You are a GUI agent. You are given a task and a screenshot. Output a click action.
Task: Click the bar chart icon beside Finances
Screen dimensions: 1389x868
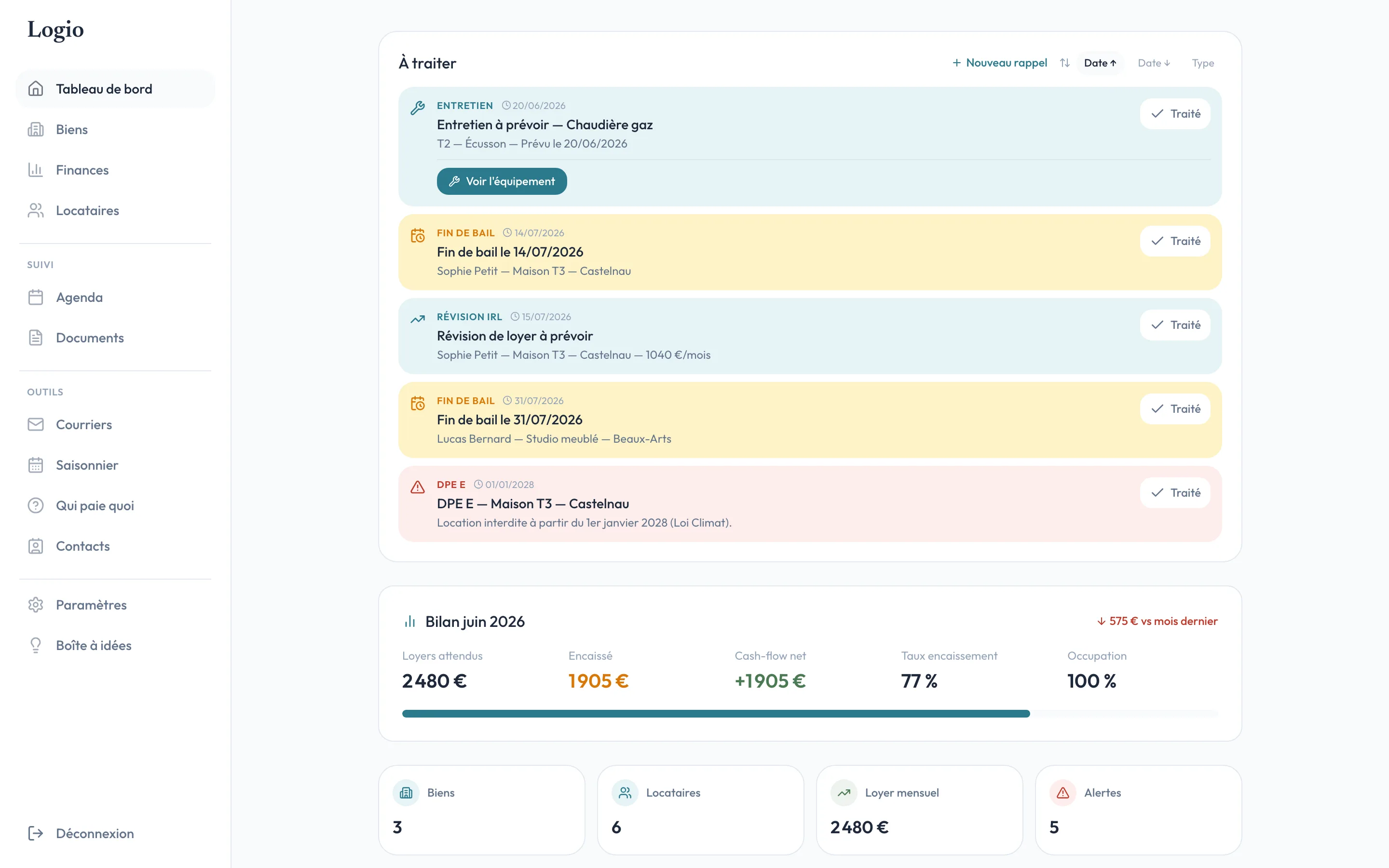36,170
